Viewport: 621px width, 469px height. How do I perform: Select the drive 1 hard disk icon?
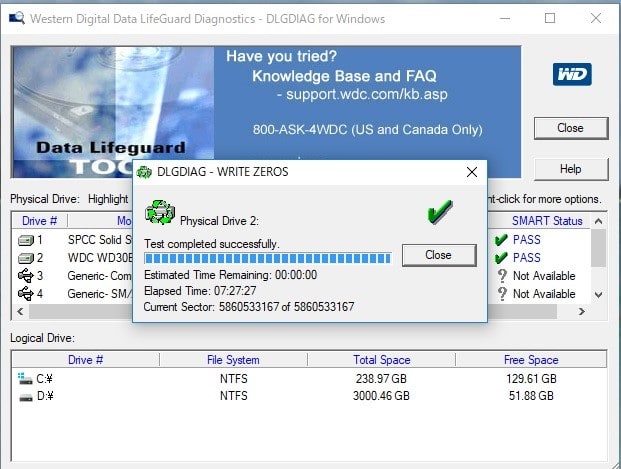(26, 240)
